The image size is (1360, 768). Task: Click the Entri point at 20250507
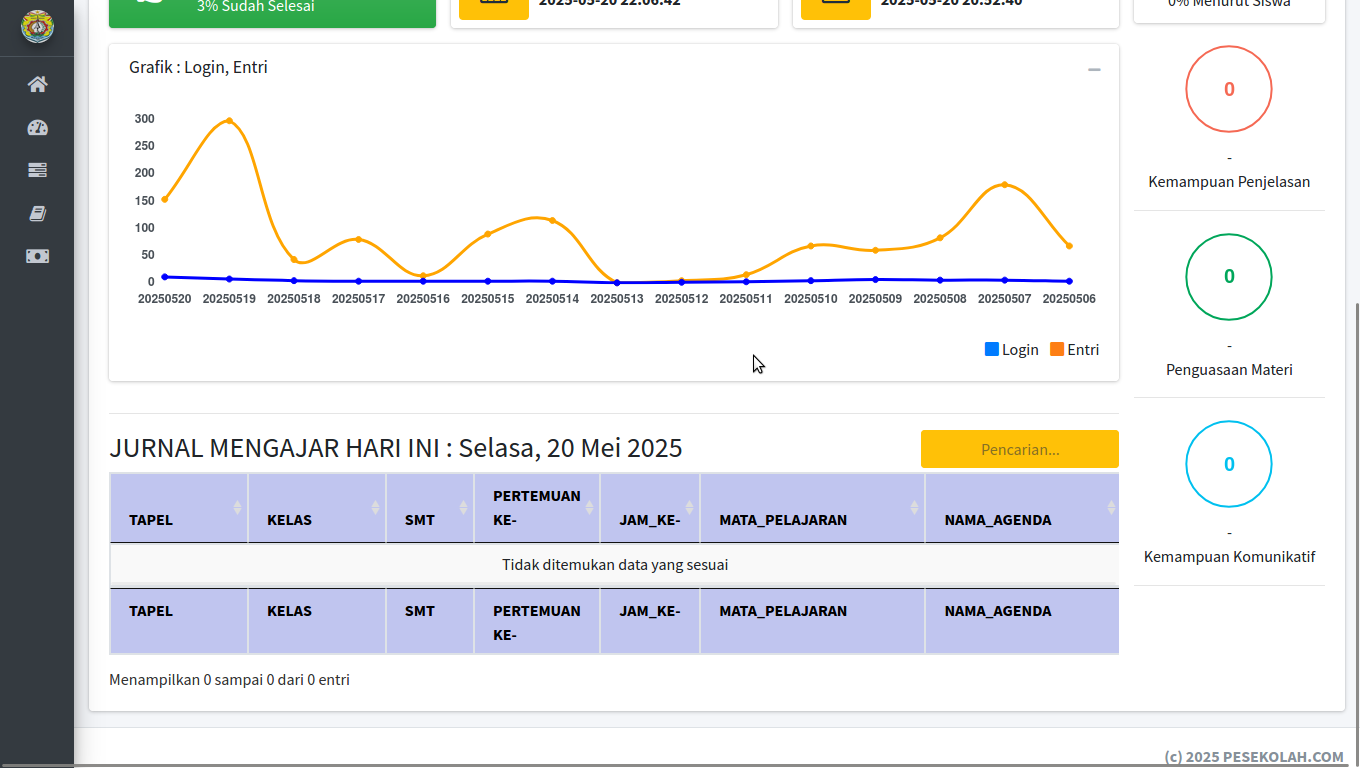pyautogui.click(x=1004, y=185)
